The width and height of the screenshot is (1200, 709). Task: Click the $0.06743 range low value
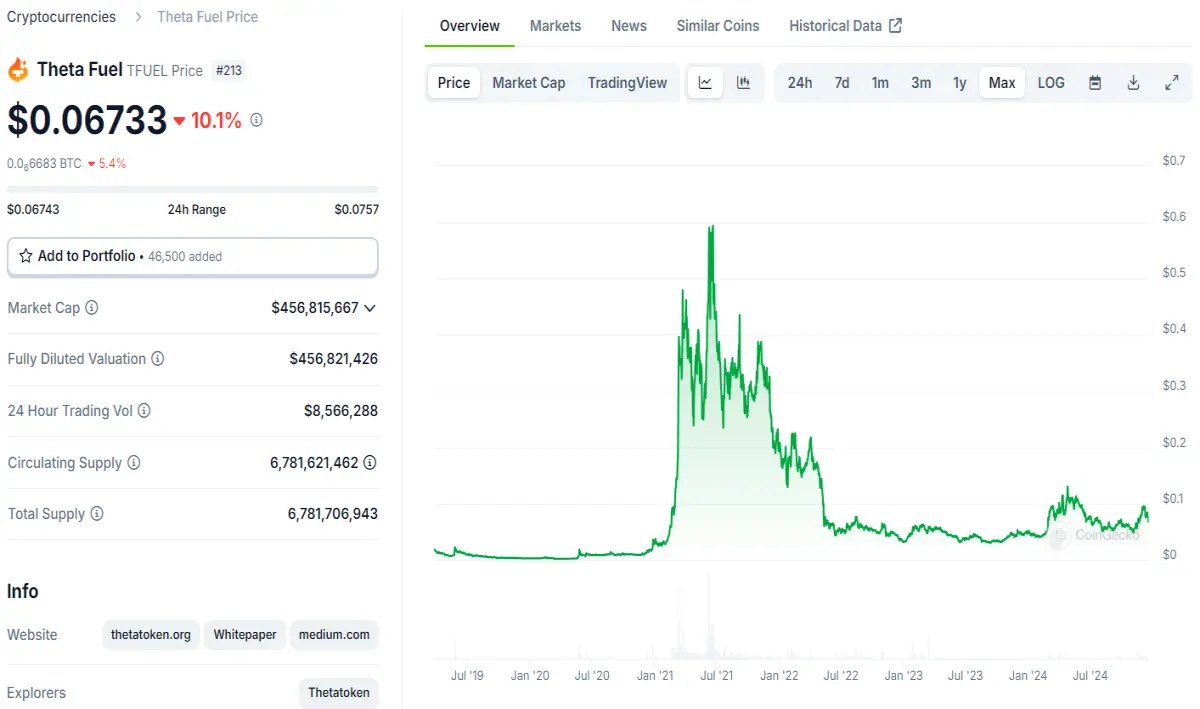coord(33,210)
